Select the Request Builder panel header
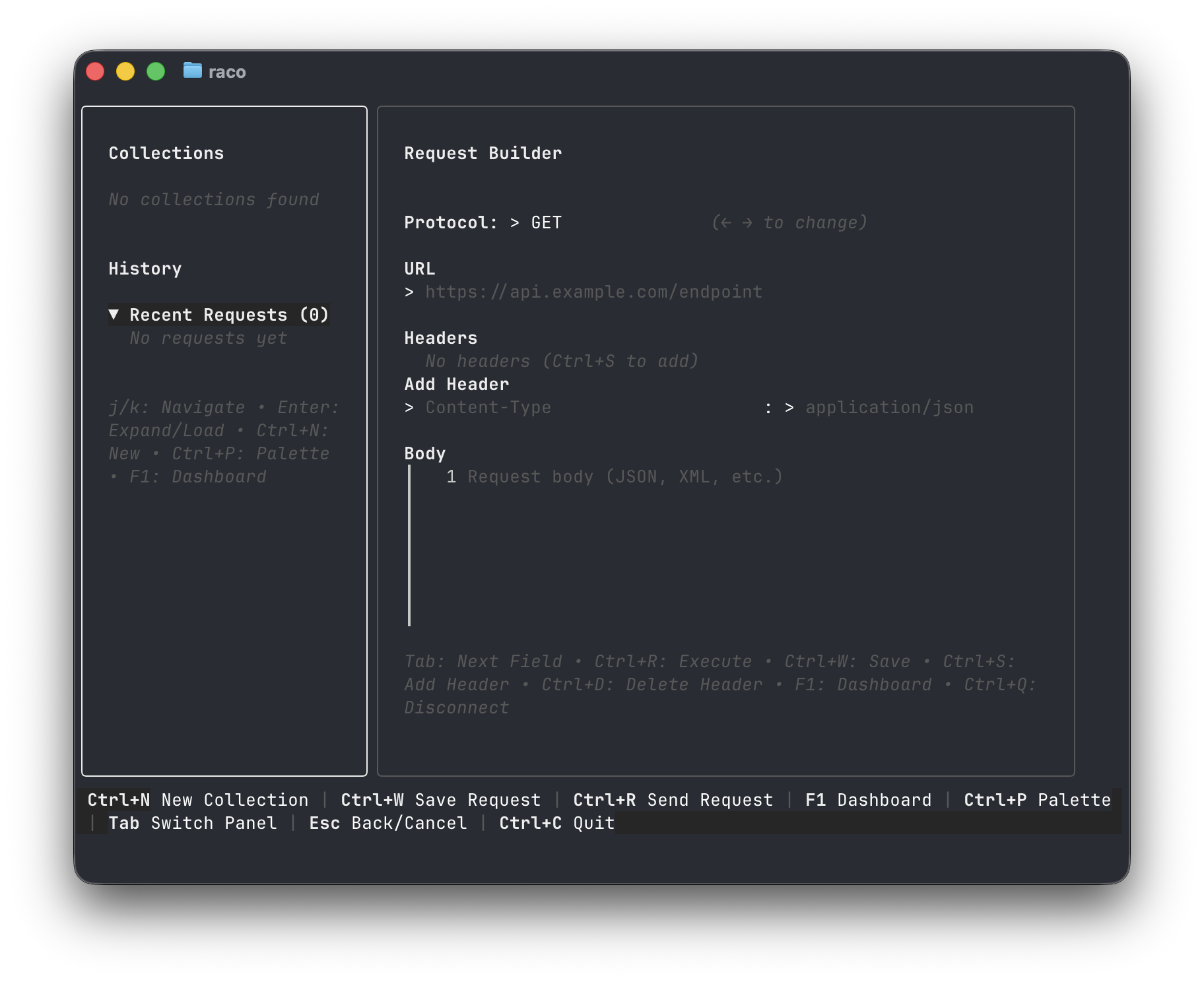Screen dimensions: 1204x982 pyautogui.click(x=483, y=152)
